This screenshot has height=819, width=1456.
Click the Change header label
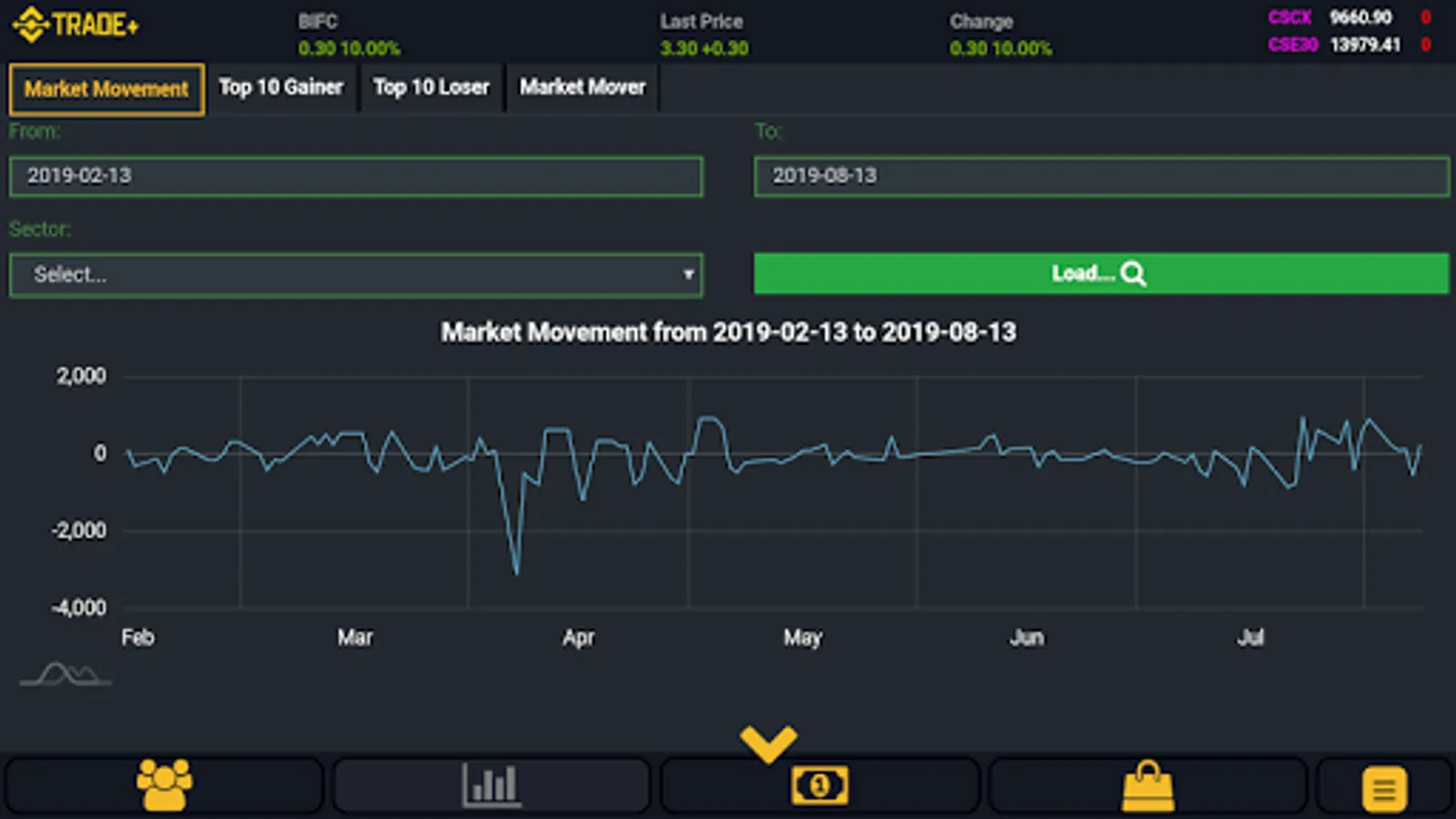click(981, 21)
